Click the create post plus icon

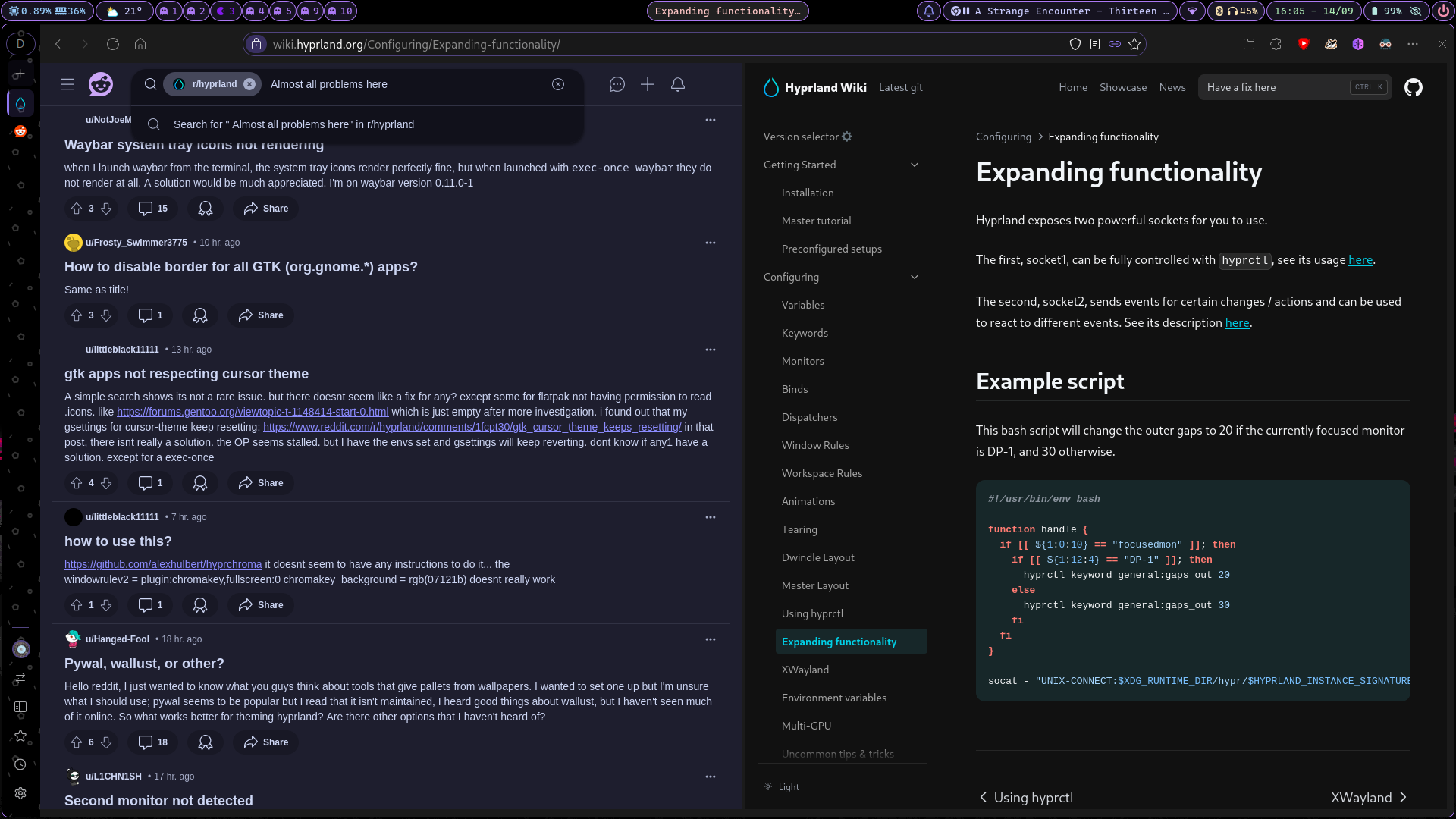click(647, 84)
